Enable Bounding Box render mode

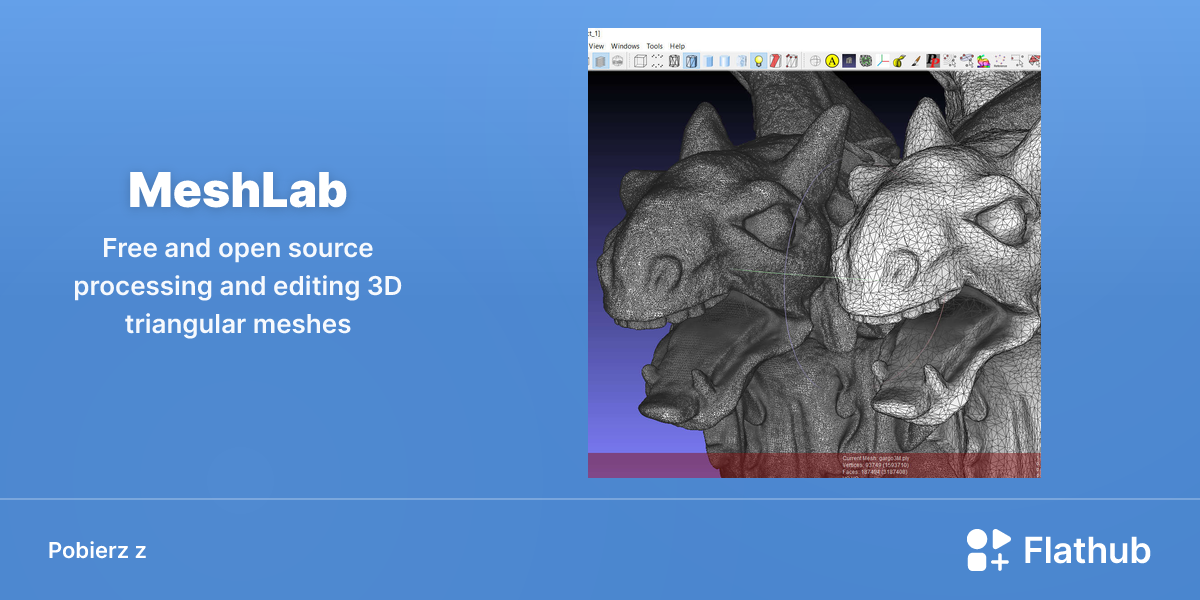click(640, 61)
